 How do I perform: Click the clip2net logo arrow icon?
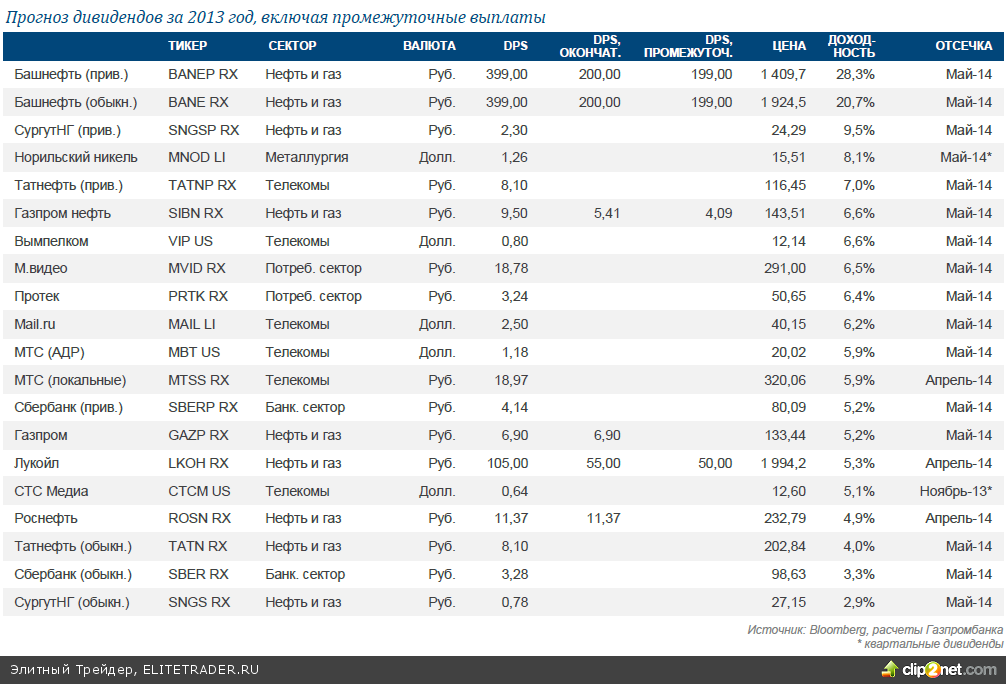pos(890,669)
